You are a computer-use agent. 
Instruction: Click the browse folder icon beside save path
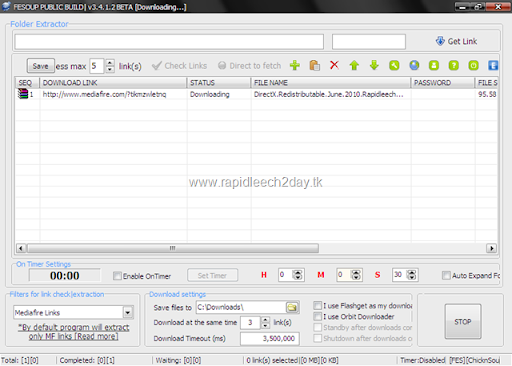tap(292, 307)
